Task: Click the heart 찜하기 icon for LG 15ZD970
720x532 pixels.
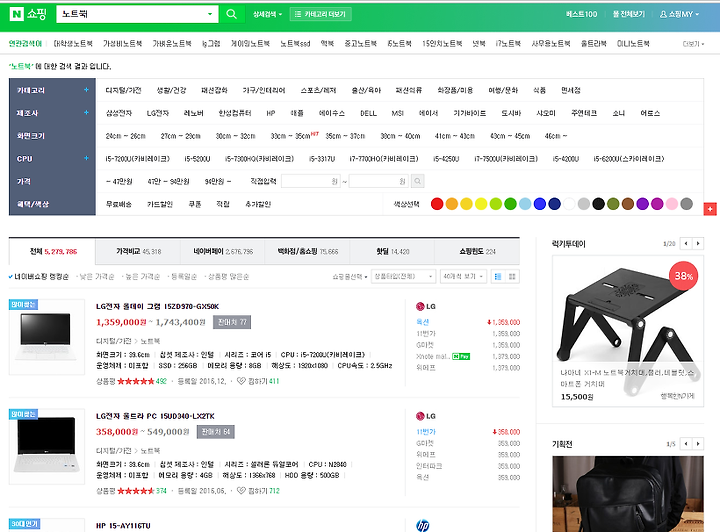Action: pyautogui.click(x=241, y=381)
